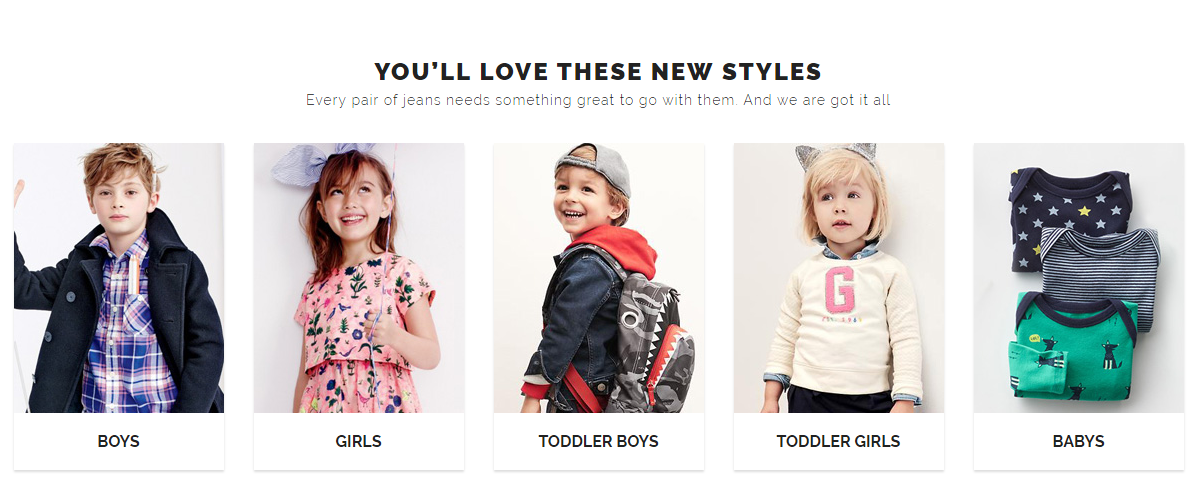Click the glitter cat-ears headband
1191x479 pixels.
pyautogui.click(x=836, y=156)
